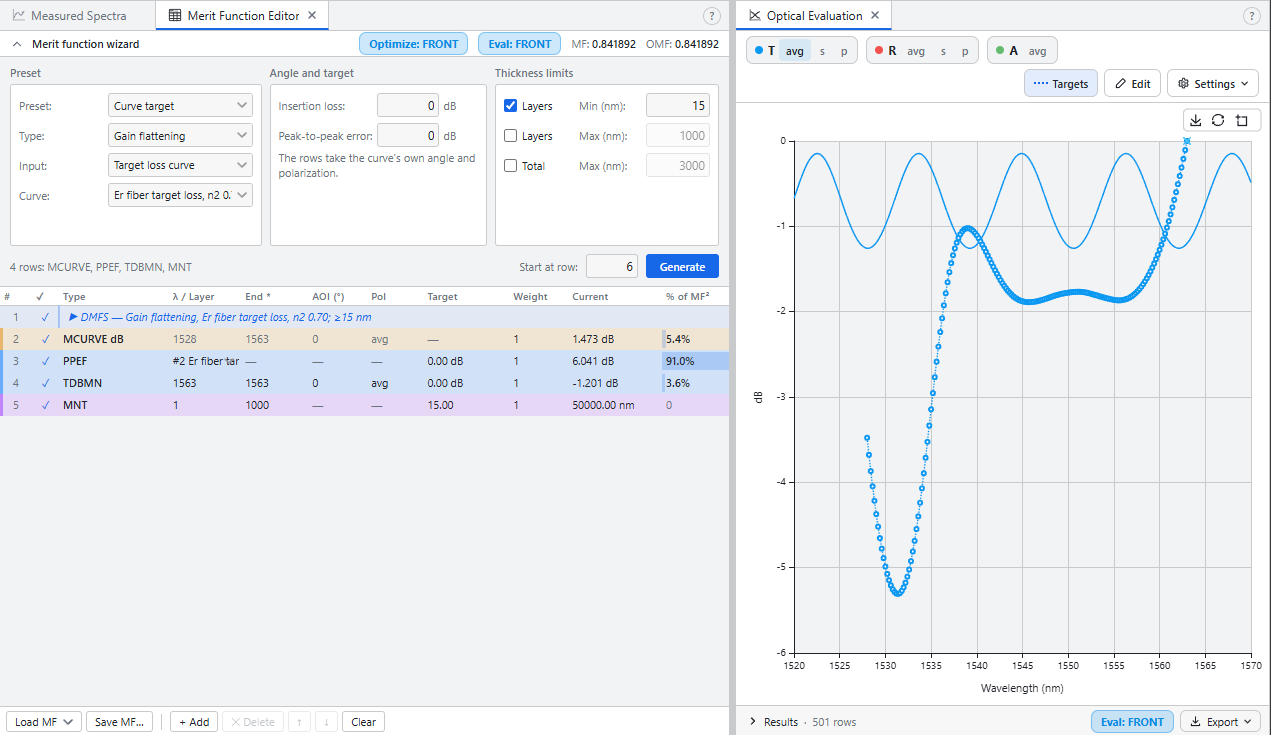Click the Peak-to-peak error input field
The image size is (1271, 735).
(x=407, y=135)
